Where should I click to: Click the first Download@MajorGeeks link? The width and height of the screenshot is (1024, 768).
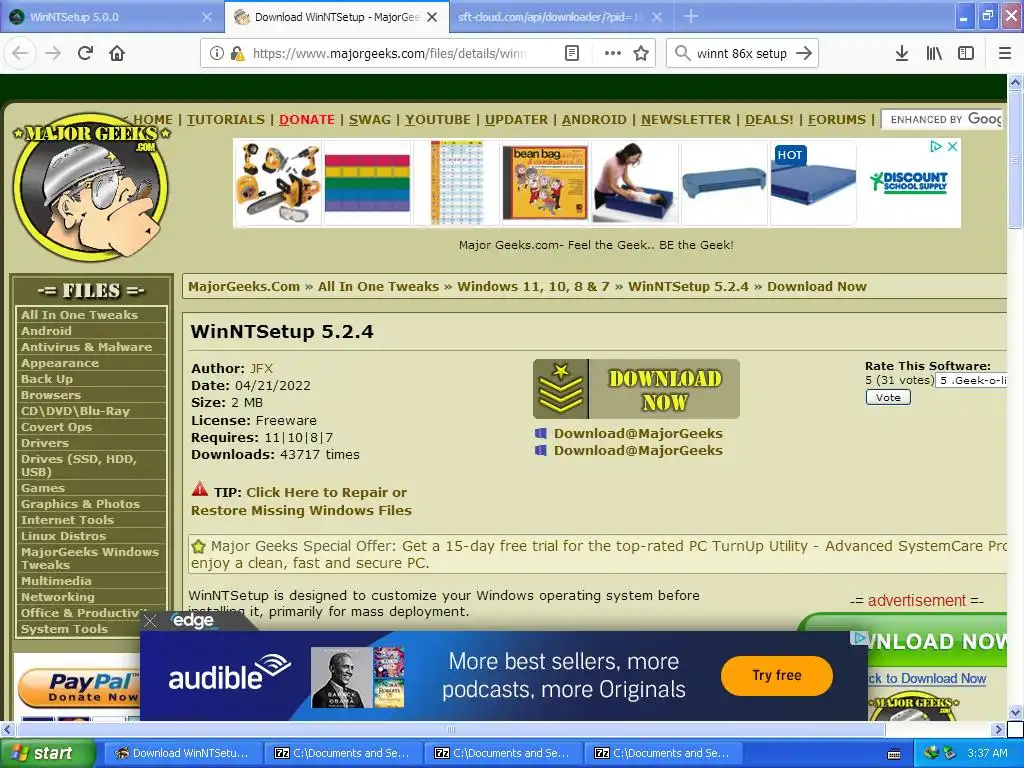[638, 434]
